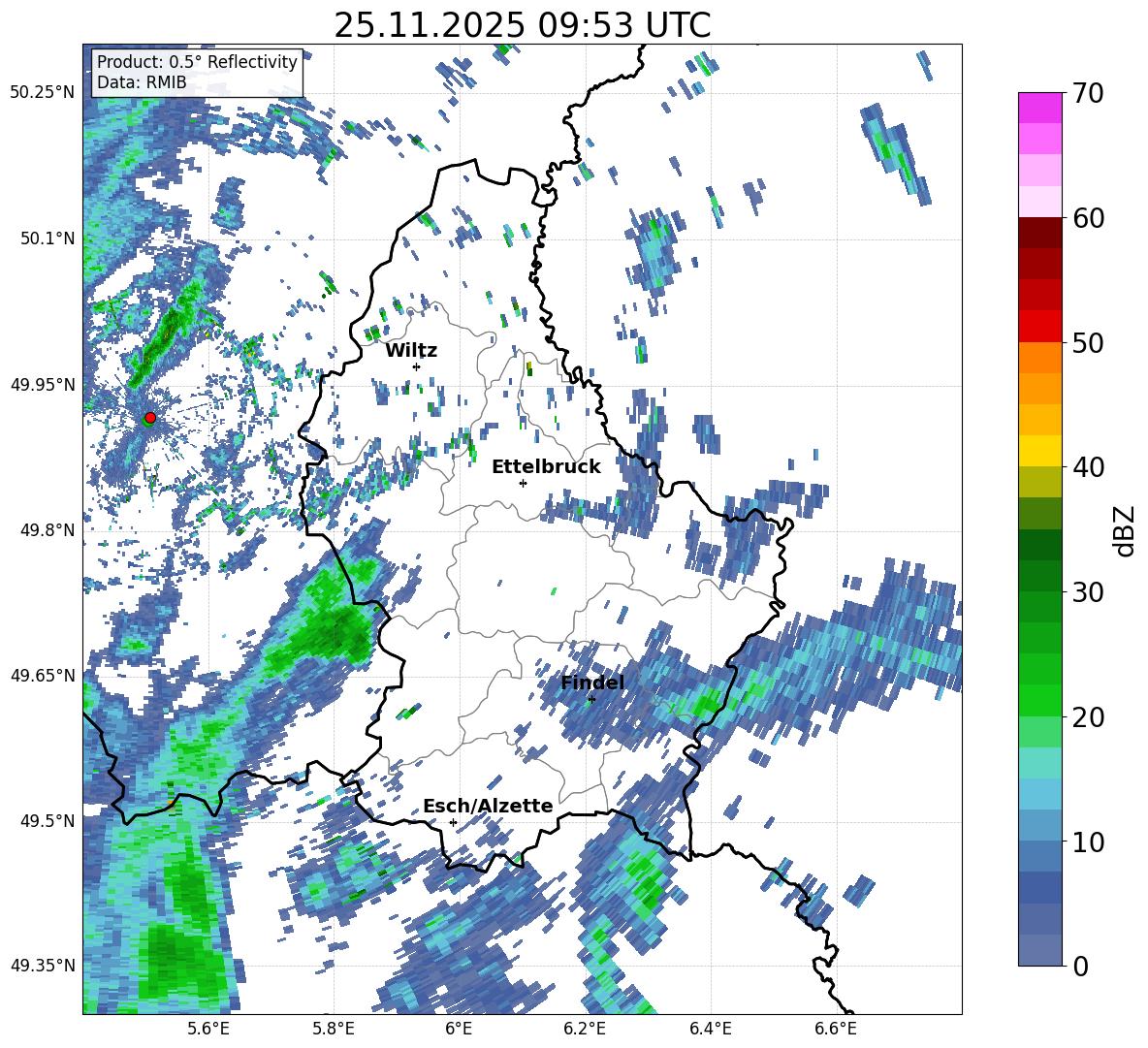
Task: Click the 49.65°N latitude label
Action: (43, 675)
